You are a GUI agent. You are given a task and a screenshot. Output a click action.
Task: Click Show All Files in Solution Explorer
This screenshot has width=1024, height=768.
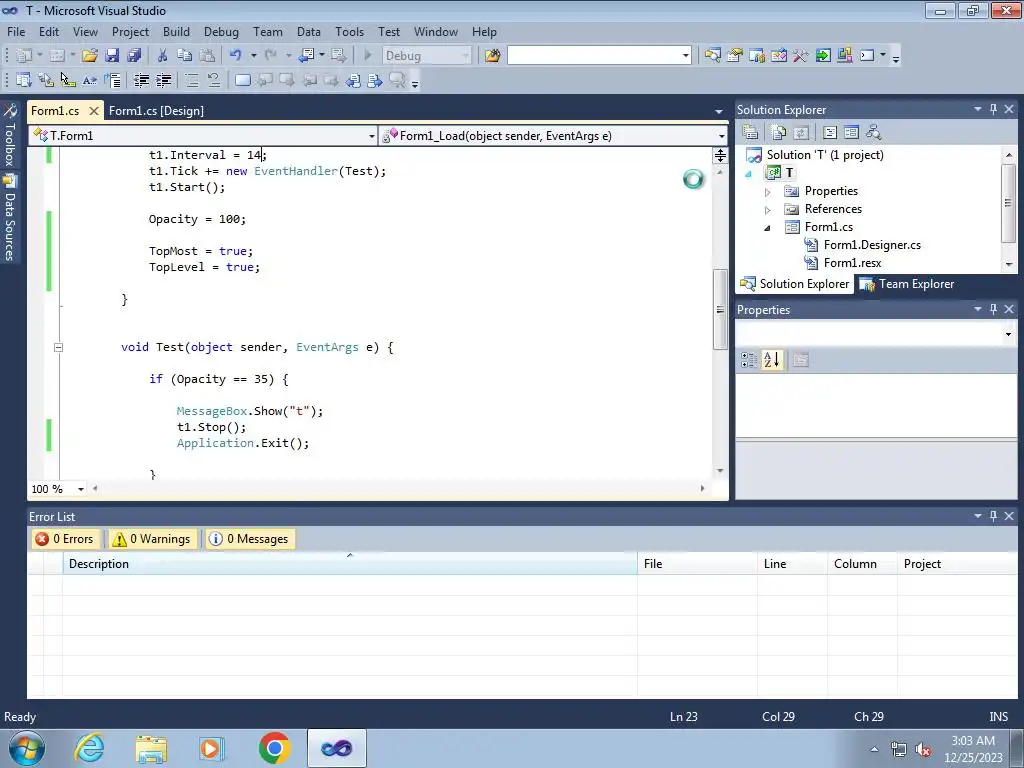click(x=778, y=133)
